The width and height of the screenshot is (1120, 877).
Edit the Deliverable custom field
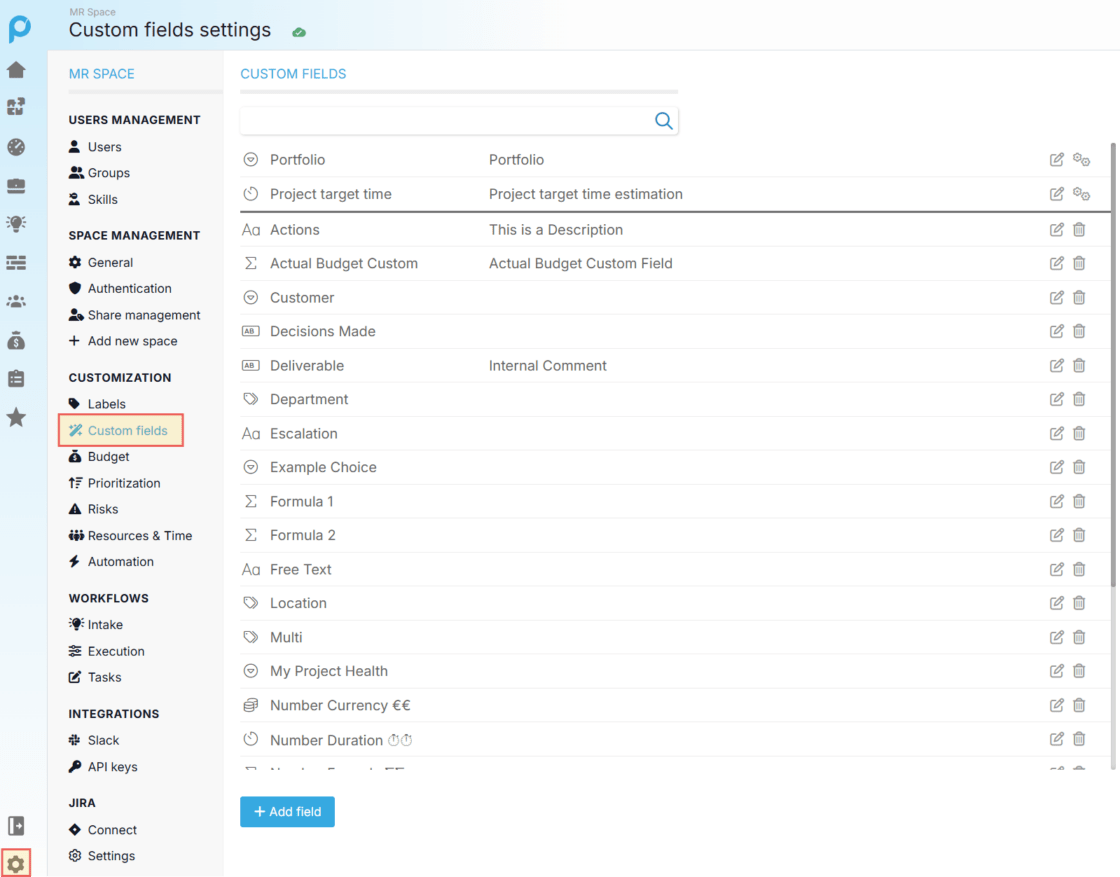tap(1056, 365)
